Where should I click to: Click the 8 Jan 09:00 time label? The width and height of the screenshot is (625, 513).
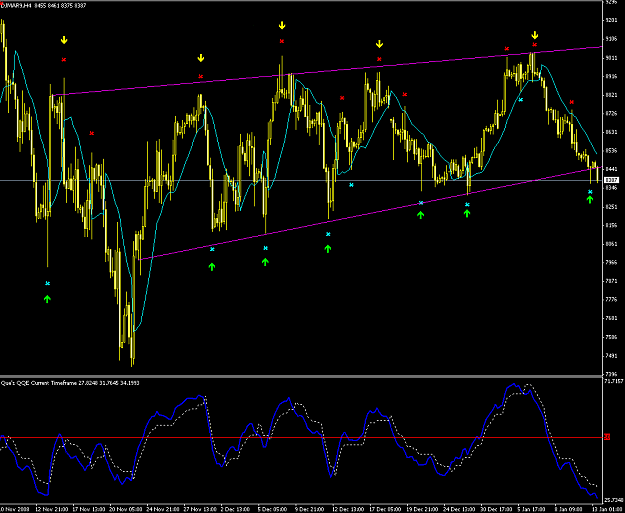pos(568,509)
